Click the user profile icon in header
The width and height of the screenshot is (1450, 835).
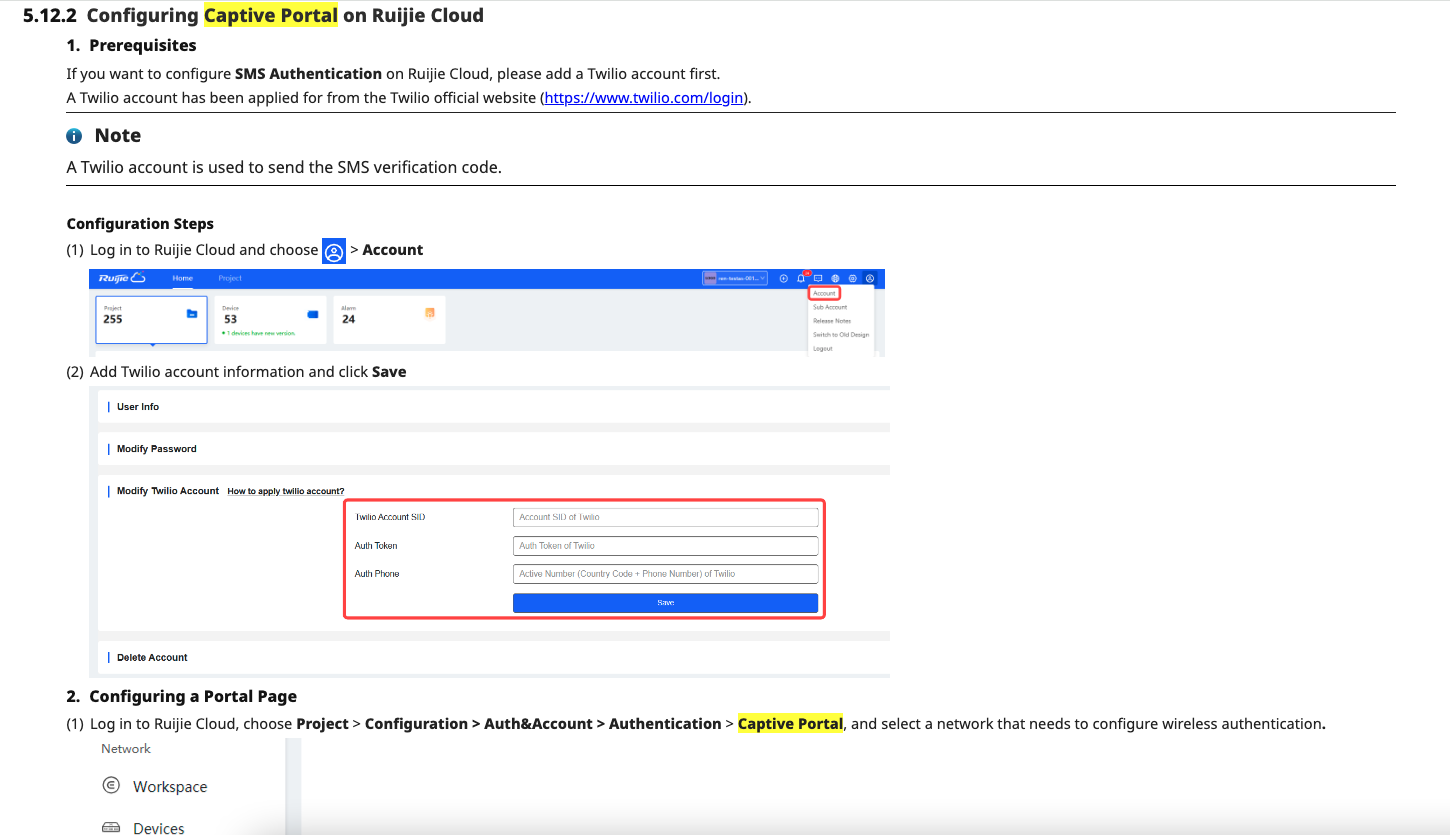870,278
